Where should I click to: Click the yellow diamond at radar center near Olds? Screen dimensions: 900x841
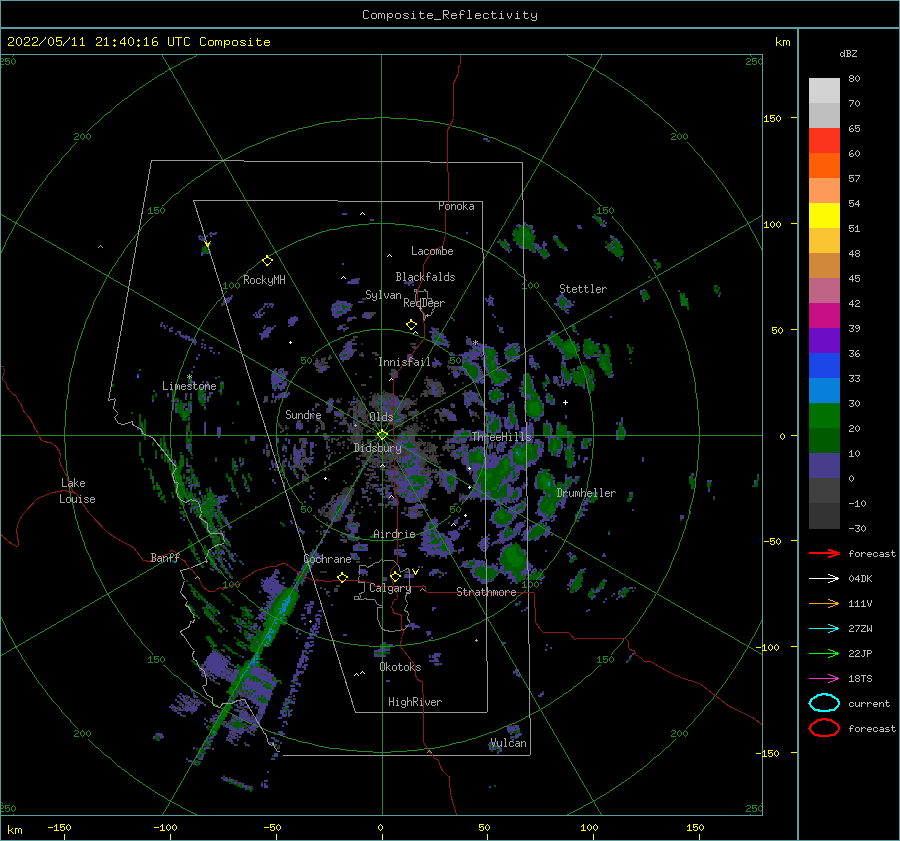click(x=382, y=435)
